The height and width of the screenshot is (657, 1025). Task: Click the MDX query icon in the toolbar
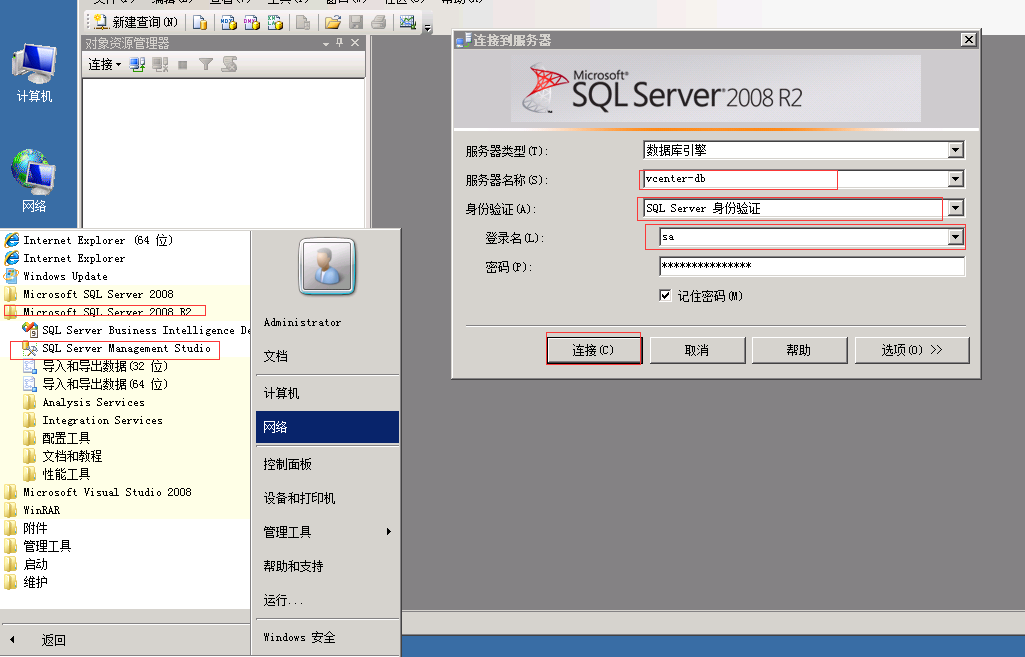point(229,23)
